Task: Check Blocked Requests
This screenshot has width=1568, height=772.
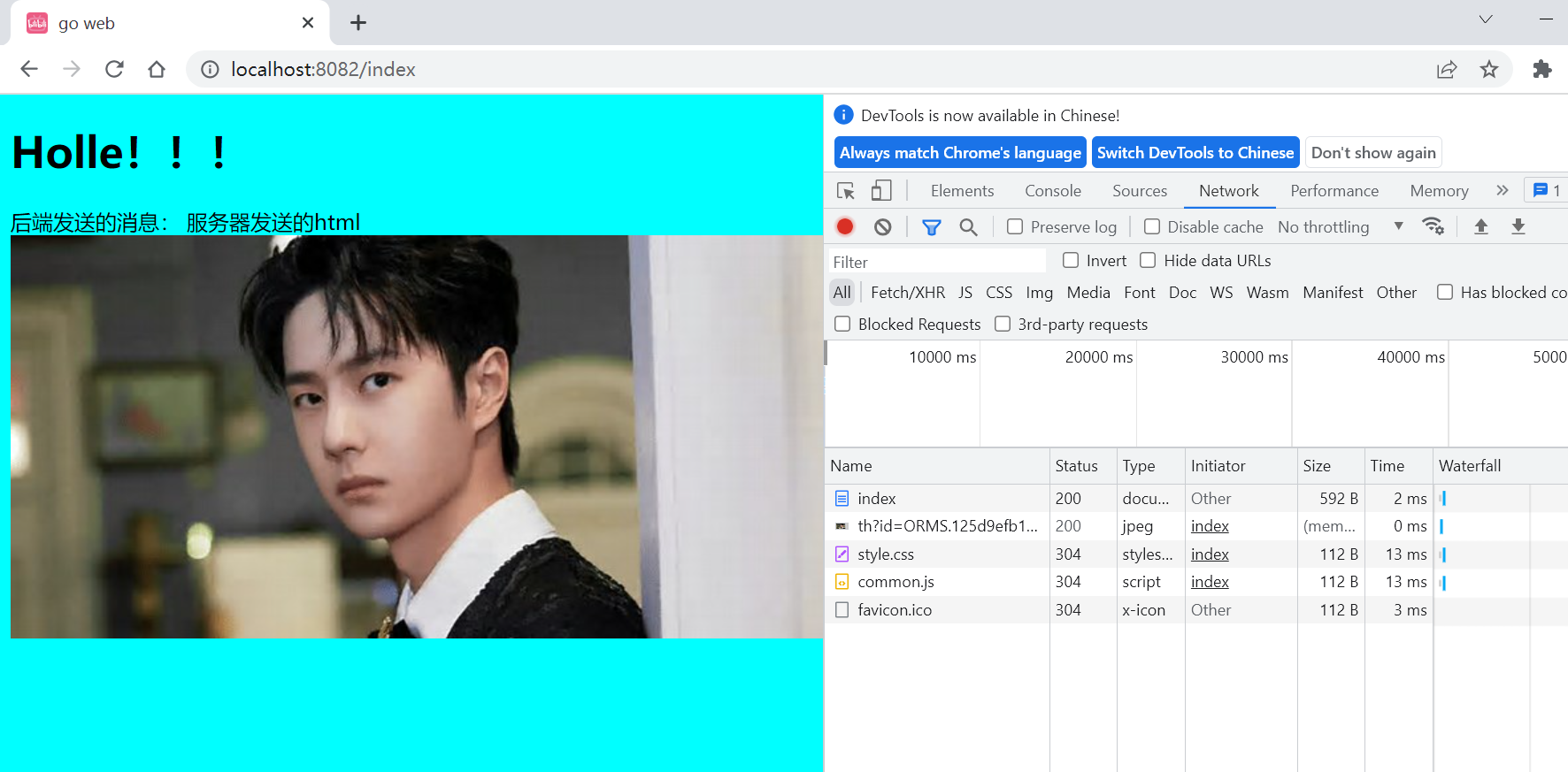Action: point(842,325)
